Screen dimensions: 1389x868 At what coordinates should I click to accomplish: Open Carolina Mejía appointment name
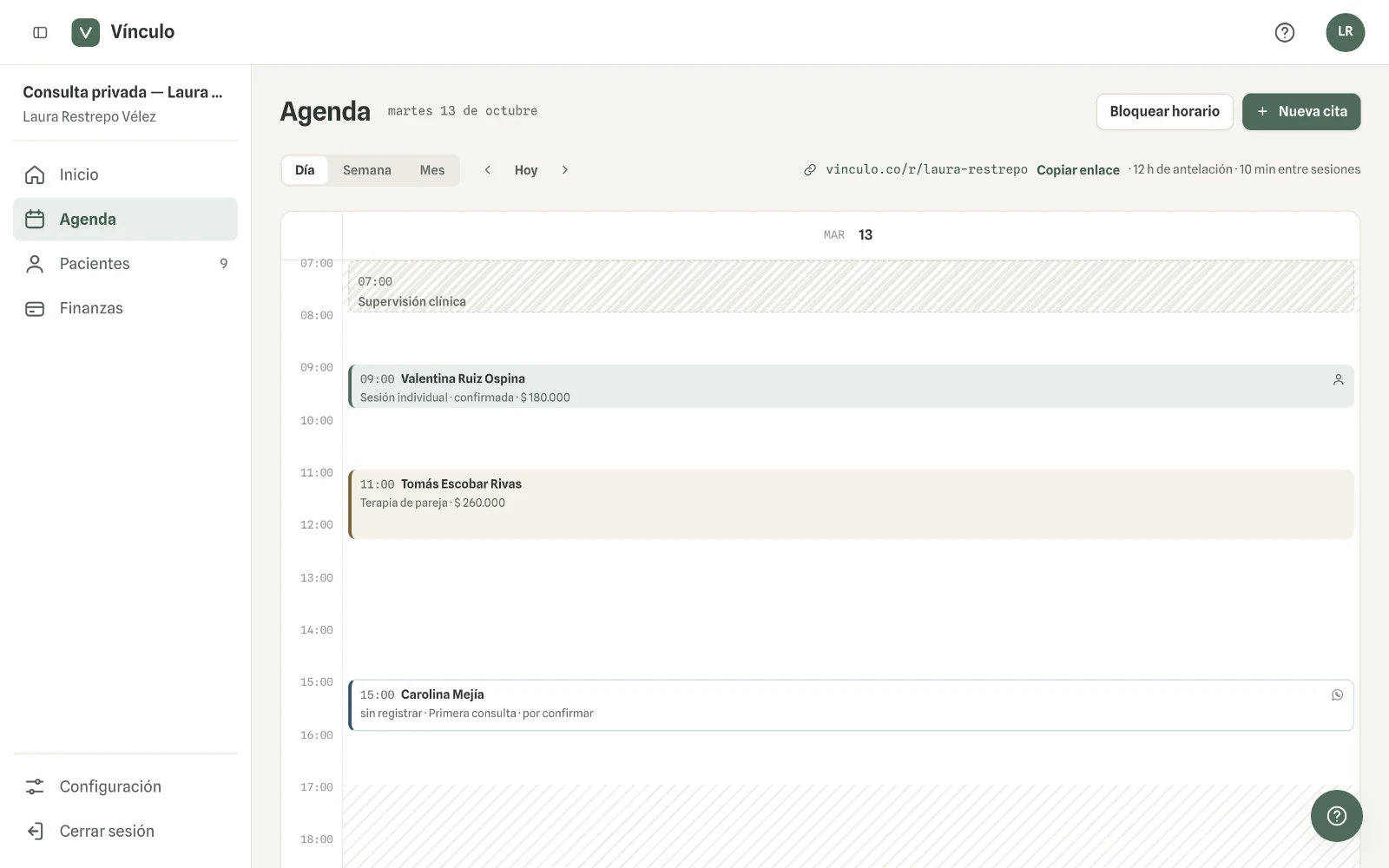tap(443, 695)
